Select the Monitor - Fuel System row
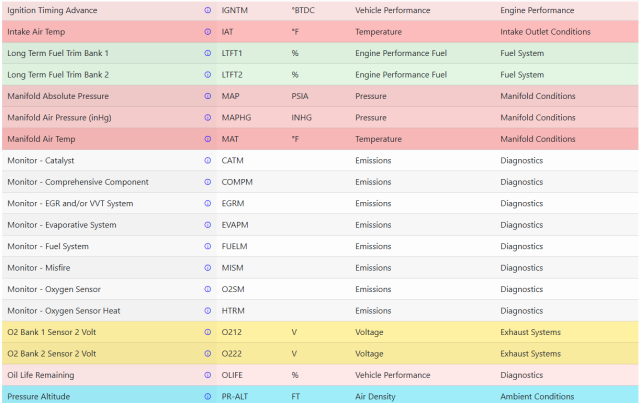Screen dimensions: 640x403 pyautogui.click(x=320, y=246)
